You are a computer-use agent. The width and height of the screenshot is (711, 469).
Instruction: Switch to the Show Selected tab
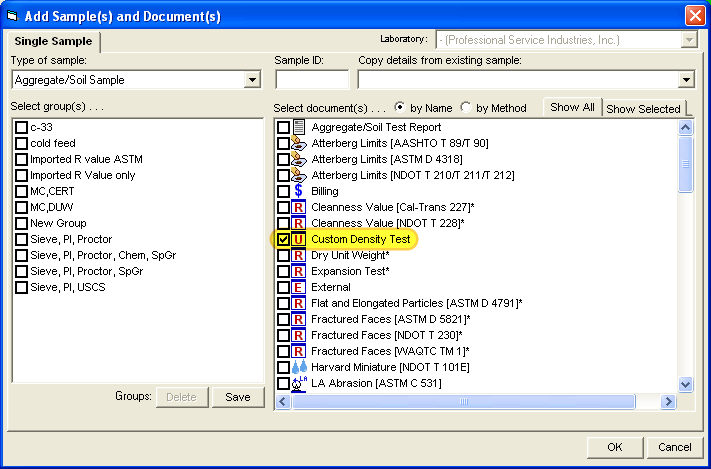tap(643, 109)
